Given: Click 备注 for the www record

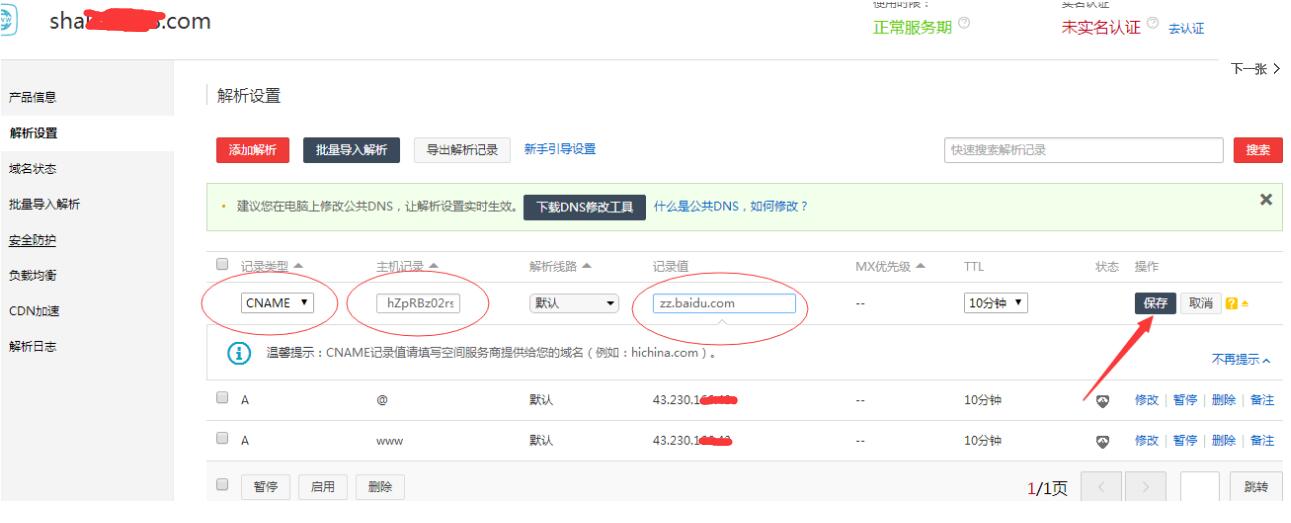Looking at the screenshot, I should point(1262,441).
